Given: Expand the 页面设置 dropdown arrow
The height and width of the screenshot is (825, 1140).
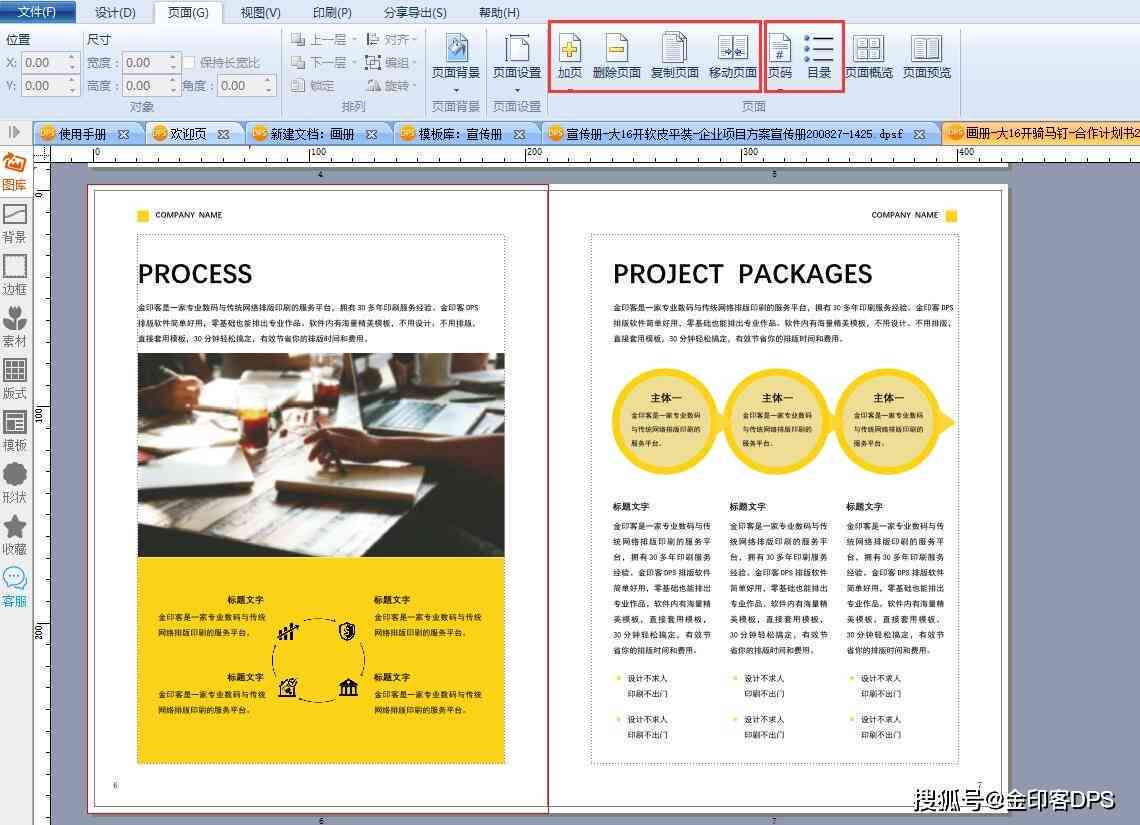Looking at the screenshot, I should (517, 90).
